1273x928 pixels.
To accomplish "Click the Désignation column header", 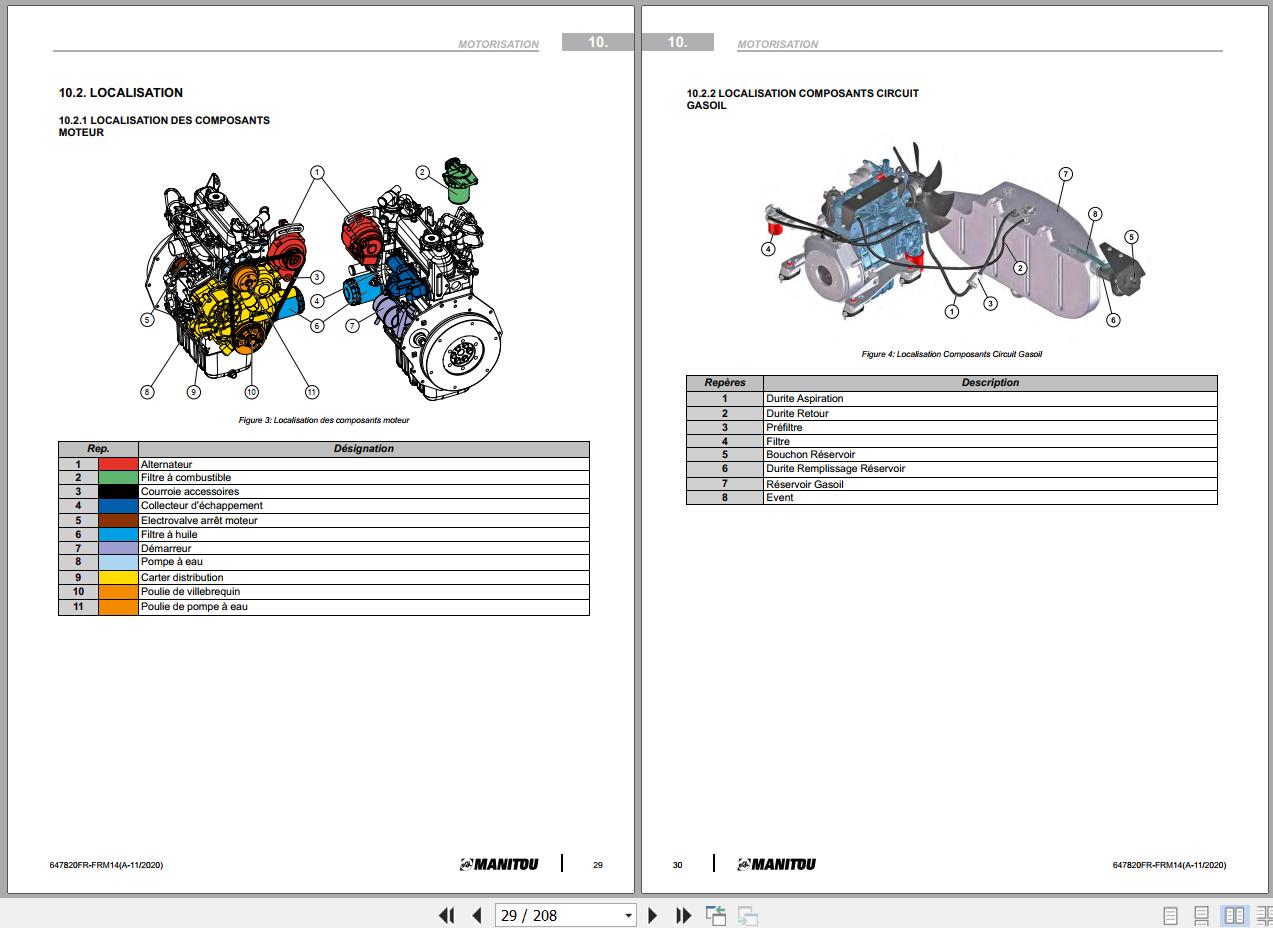I will click(x=364, y=449).
